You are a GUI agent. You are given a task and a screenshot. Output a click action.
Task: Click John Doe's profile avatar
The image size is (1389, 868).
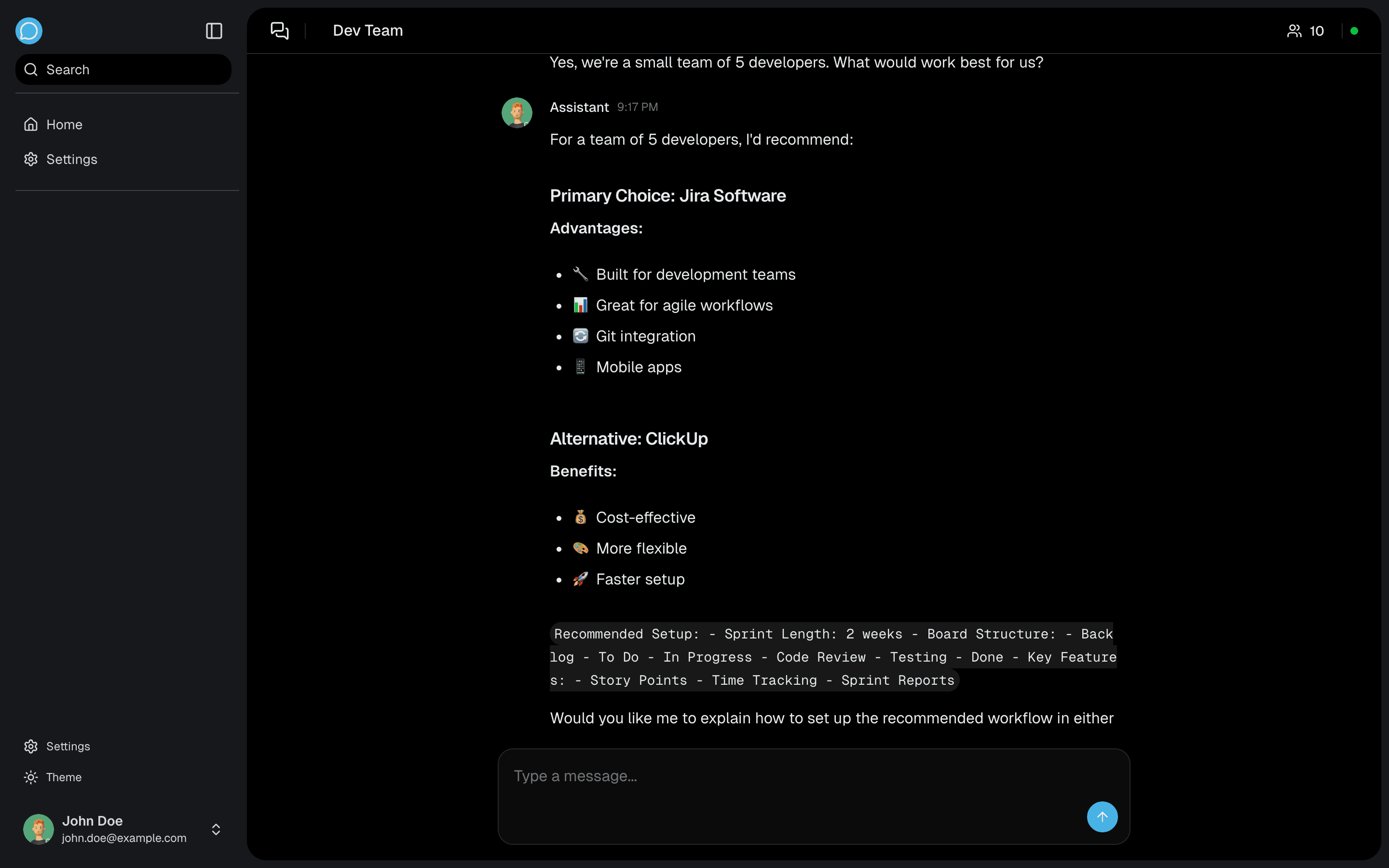pos(39,829)
